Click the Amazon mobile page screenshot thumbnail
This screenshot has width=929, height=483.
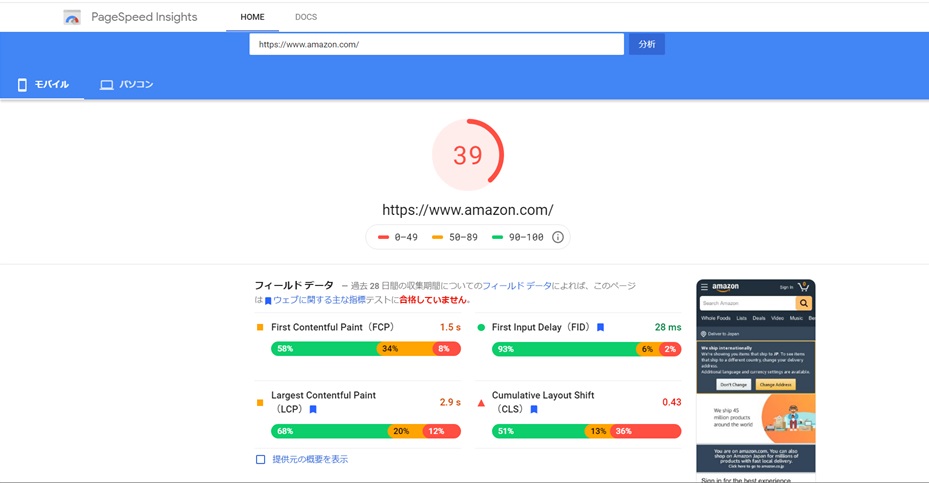point(755,380)
